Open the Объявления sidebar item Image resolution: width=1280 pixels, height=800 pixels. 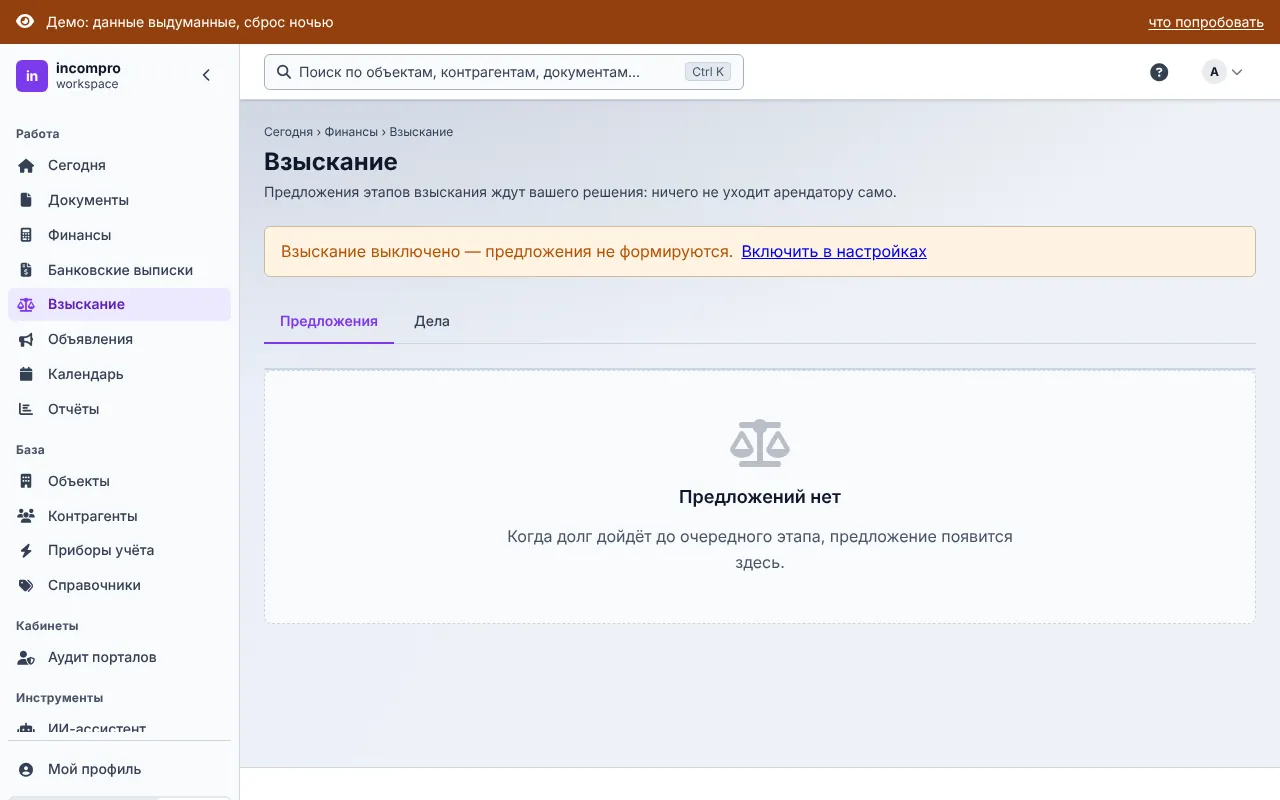[119, 339]
